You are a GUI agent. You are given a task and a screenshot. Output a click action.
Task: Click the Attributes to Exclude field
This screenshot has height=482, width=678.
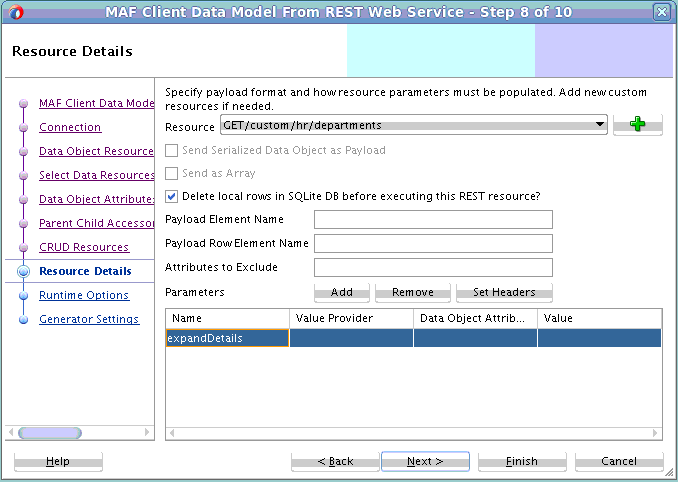click(x=433, y=268)
